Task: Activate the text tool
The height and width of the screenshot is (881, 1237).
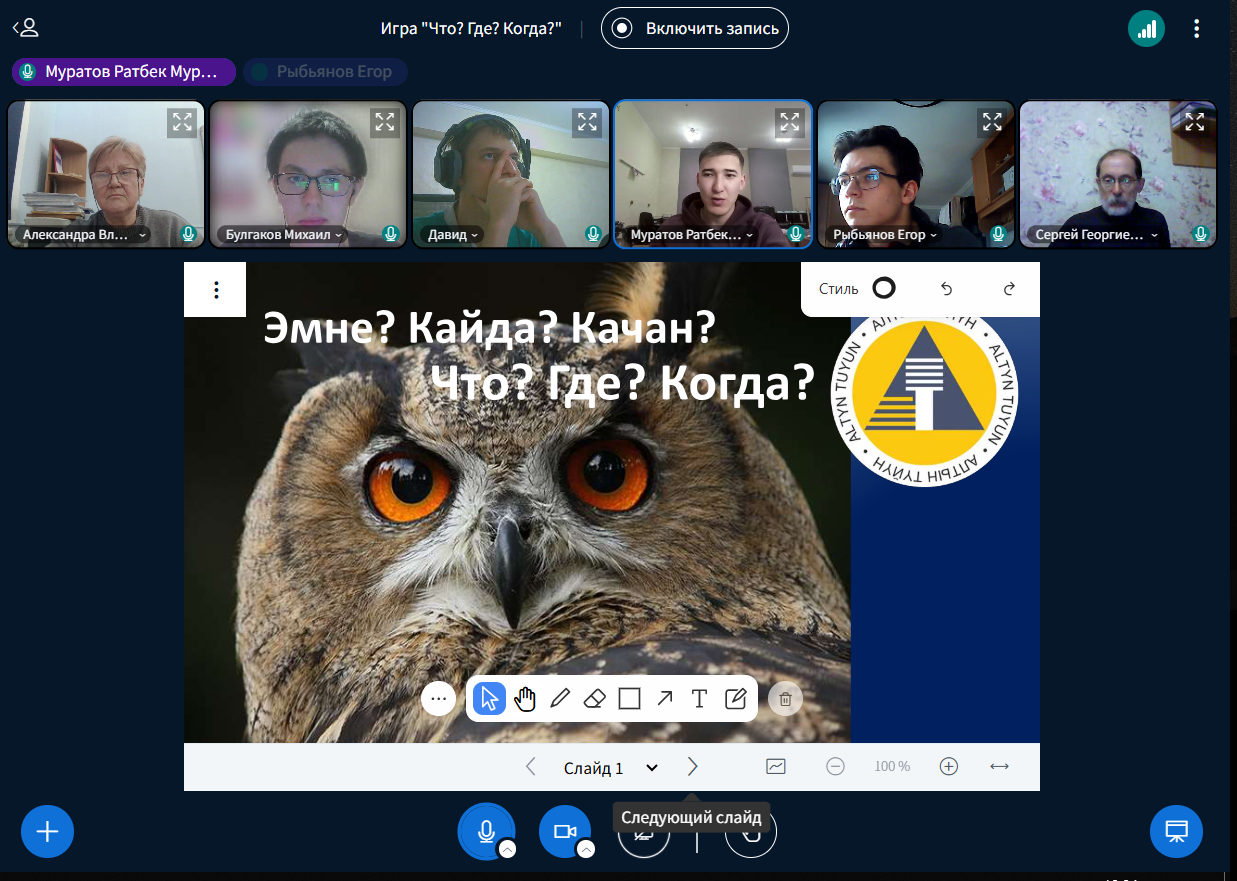Action: pyautogui.click(x=699, y=698)
